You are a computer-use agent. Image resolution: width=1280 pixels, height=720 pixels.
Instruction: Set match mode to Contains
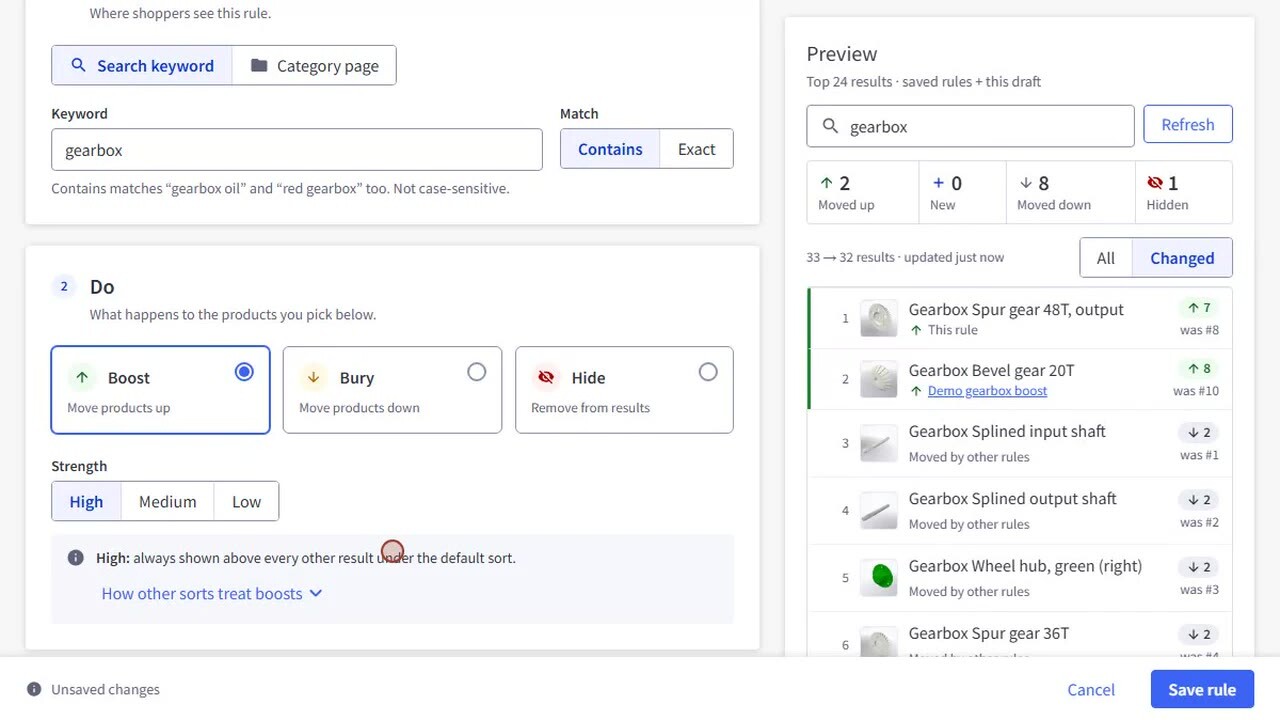click(x=610, y=149)
